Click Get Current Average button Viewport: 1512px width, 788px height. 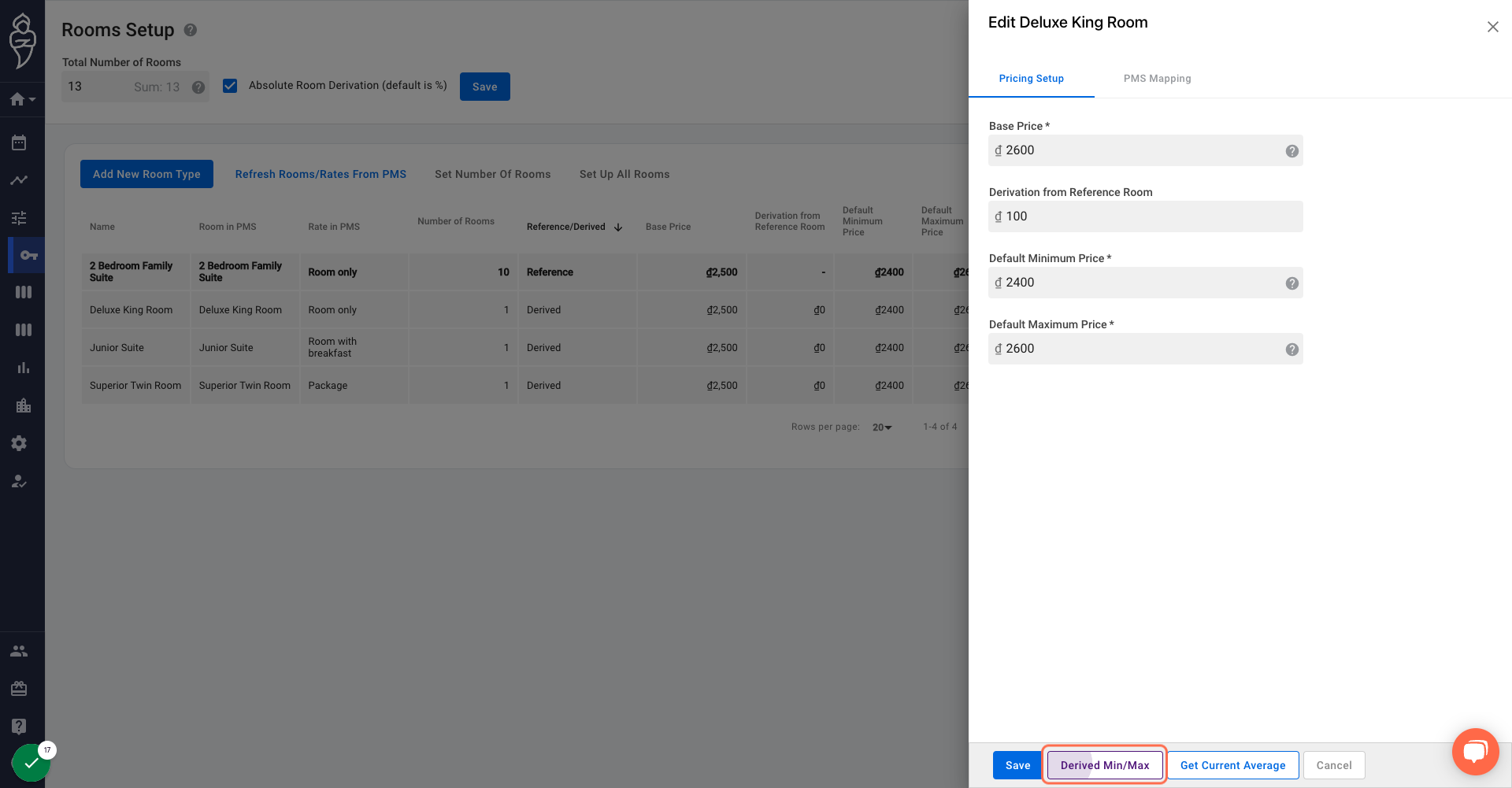coord(1232,765)
